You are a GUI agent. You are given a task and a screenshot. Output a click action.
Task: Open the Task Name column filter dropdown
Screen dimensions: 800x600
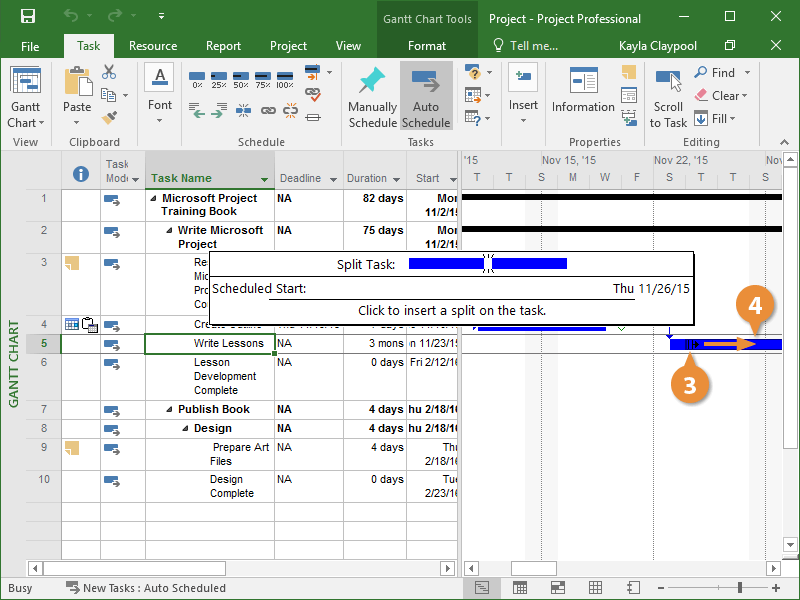[265, 180]
